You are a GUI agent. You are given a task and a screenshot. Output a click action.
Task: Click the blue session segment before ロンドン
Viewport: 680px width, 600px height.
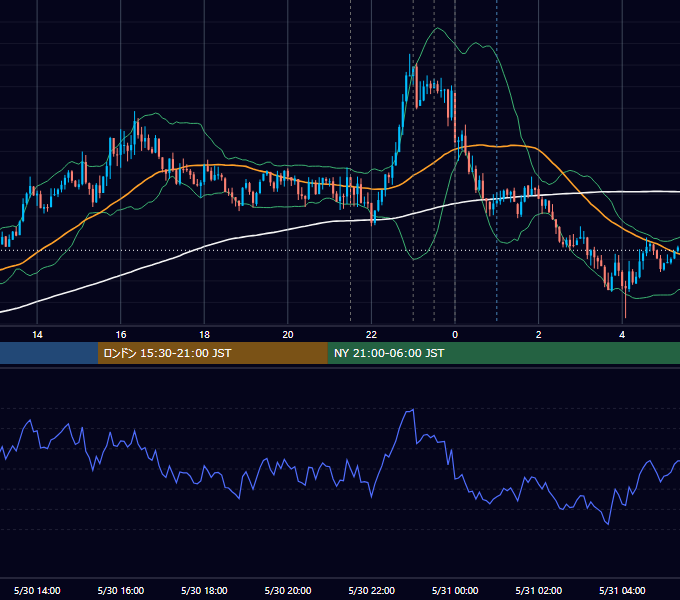point(49,353)
